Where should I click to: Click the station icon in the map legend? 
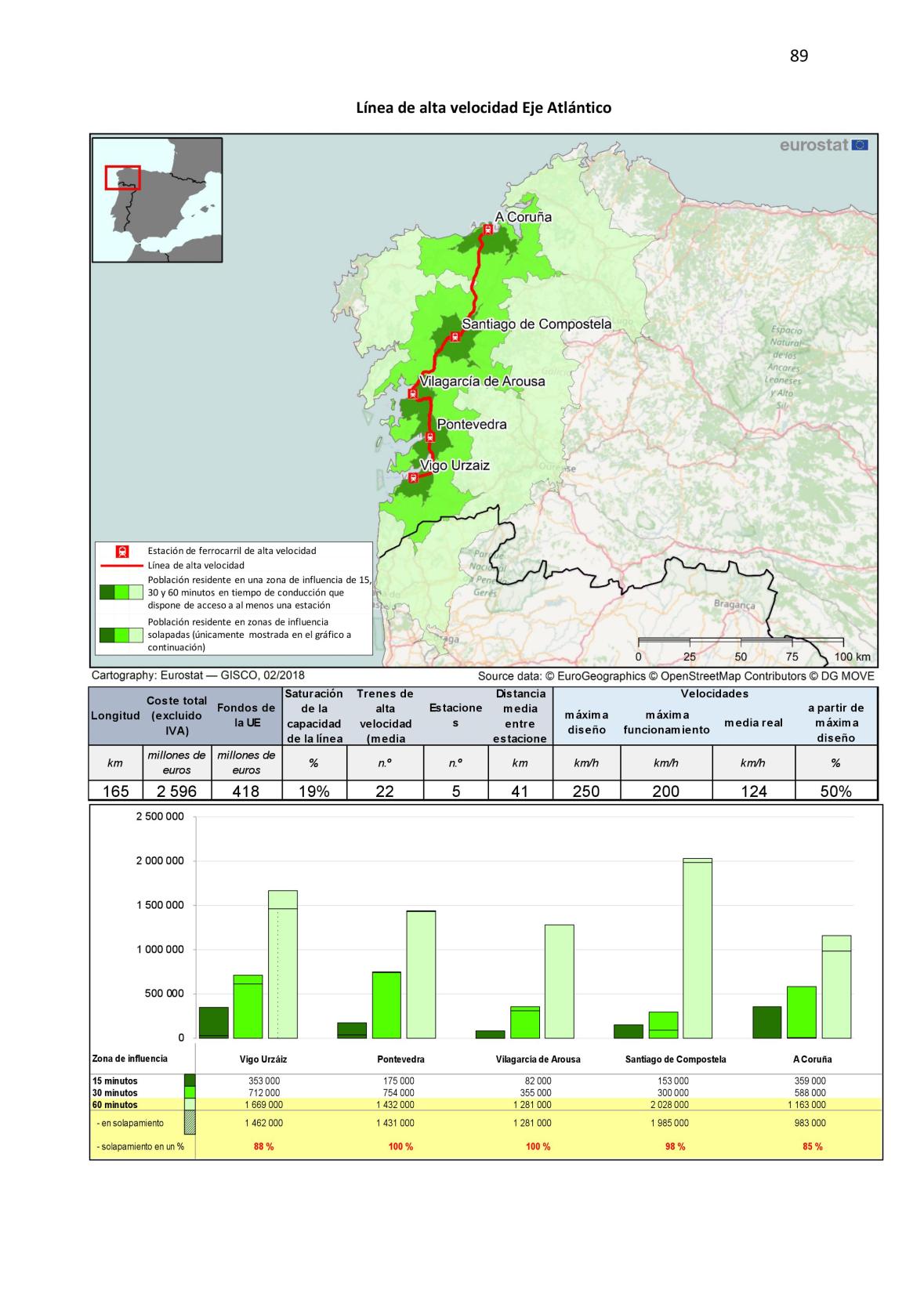(x=121, y=552)
